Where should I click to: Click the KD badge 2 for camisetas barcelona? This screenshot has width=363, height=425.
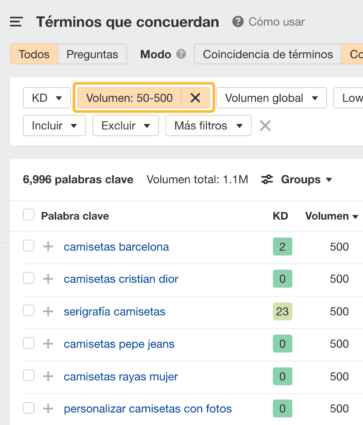click(x=282, y=247)
